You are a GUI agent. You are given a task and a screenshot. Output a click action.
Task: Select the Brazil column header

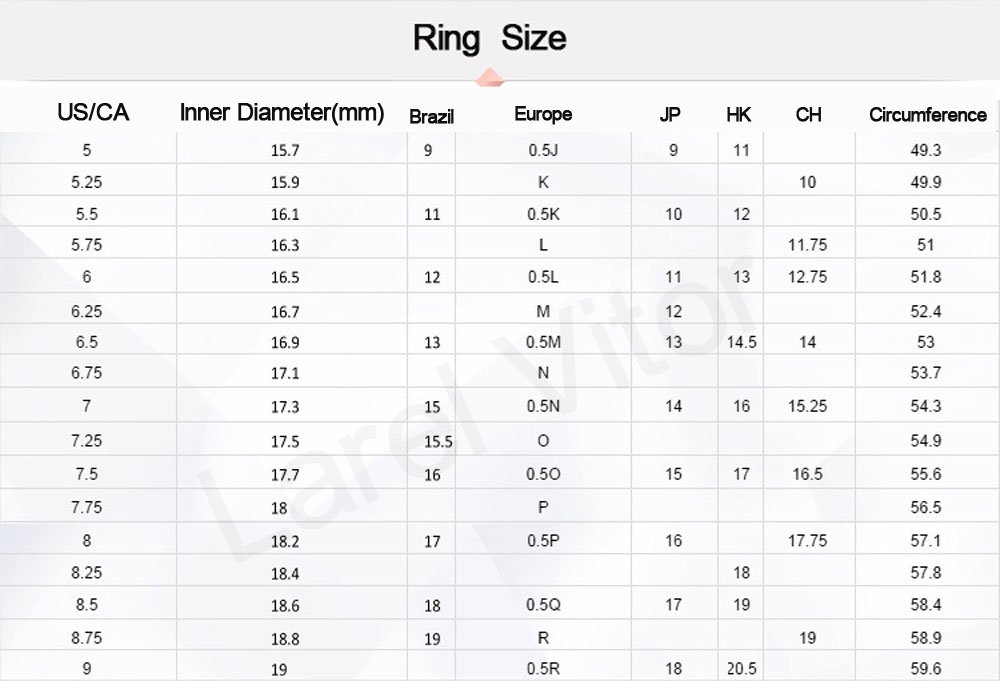(x=432, y=116)
